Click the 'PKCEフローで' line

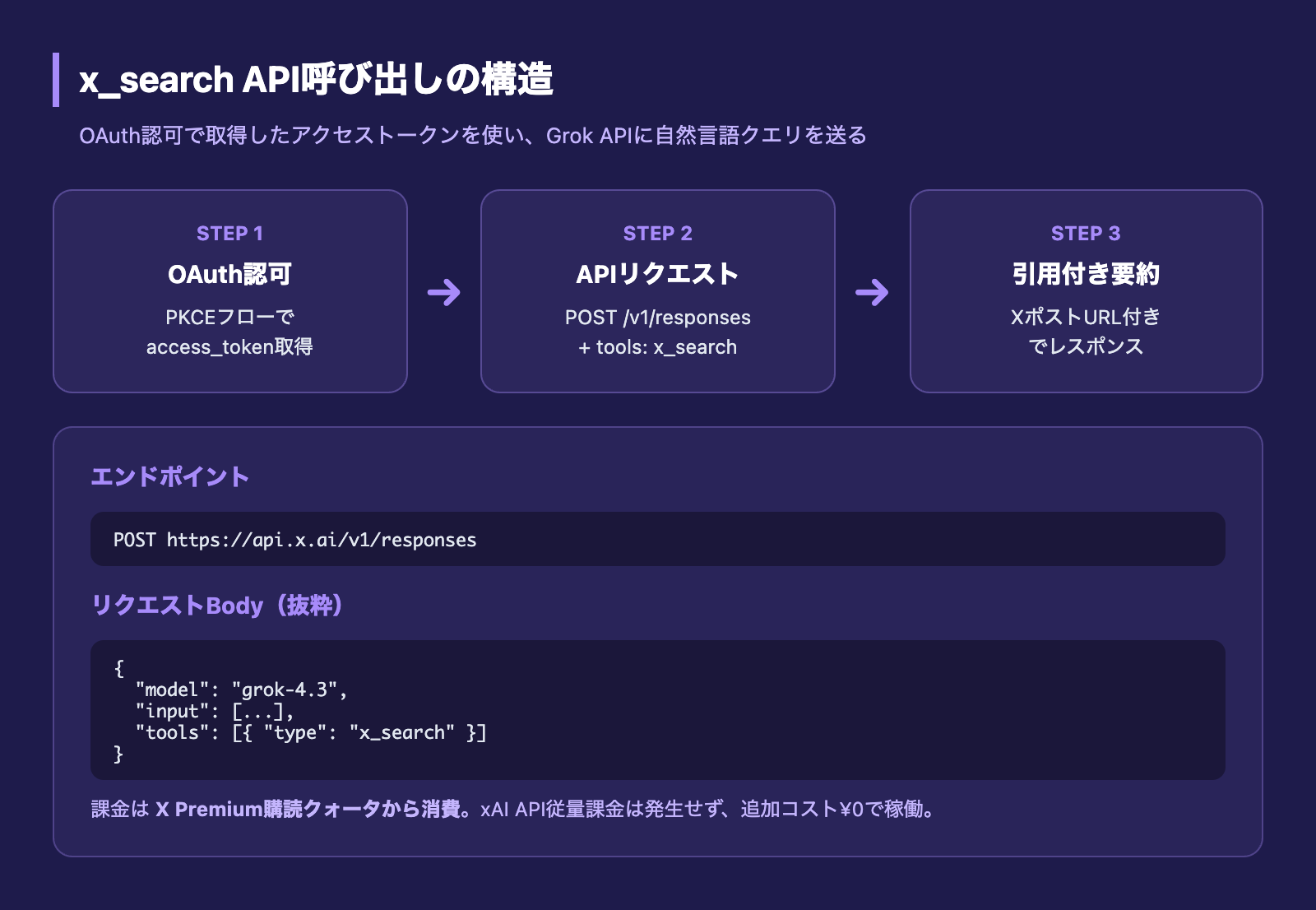pos(229,318)
